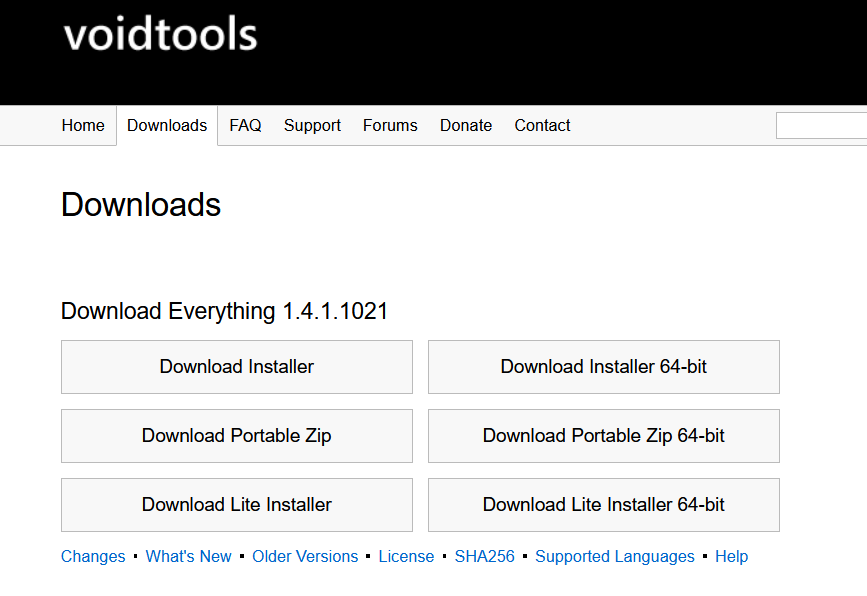
Task: Switch to the Downloads tab
Action: click(x=167, y=125)
